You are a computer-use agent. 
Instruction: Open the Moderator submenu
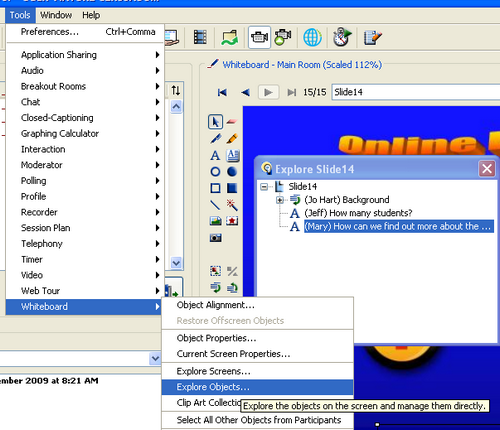pos(85,165)
